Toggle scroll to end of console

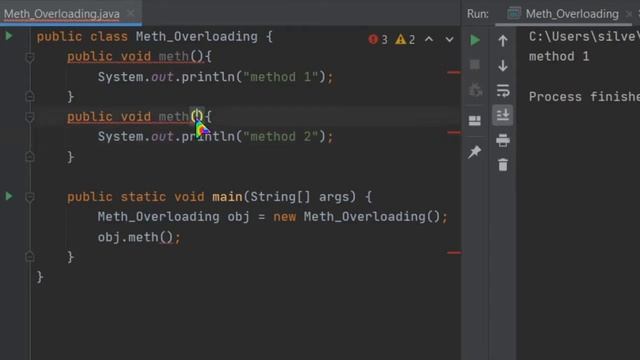[x=503, y=115]
